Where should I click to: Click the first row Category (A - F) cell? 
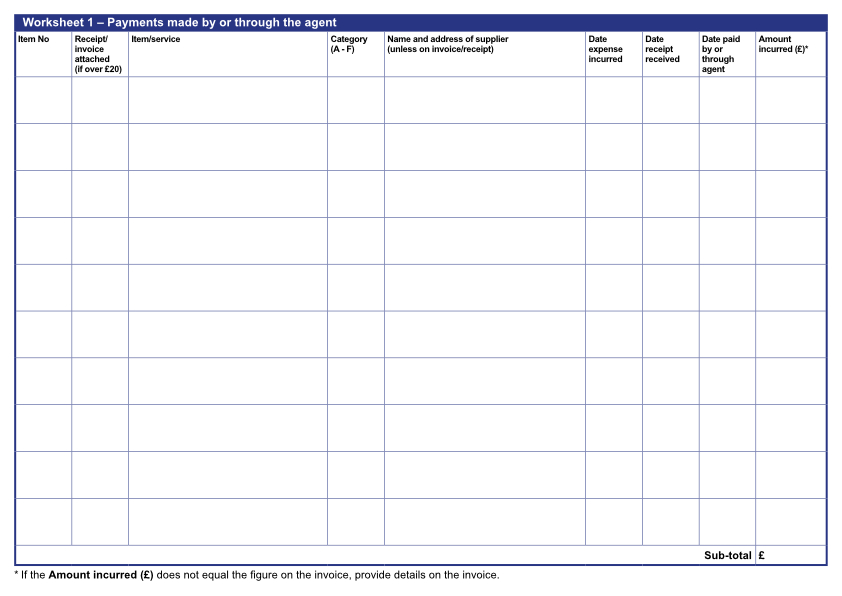(x=355, y=100)
